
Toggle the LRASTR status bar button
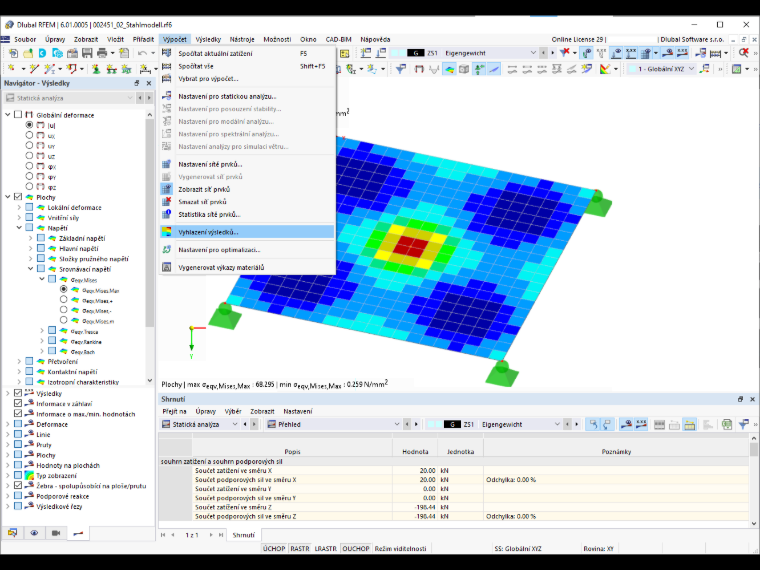326,549
